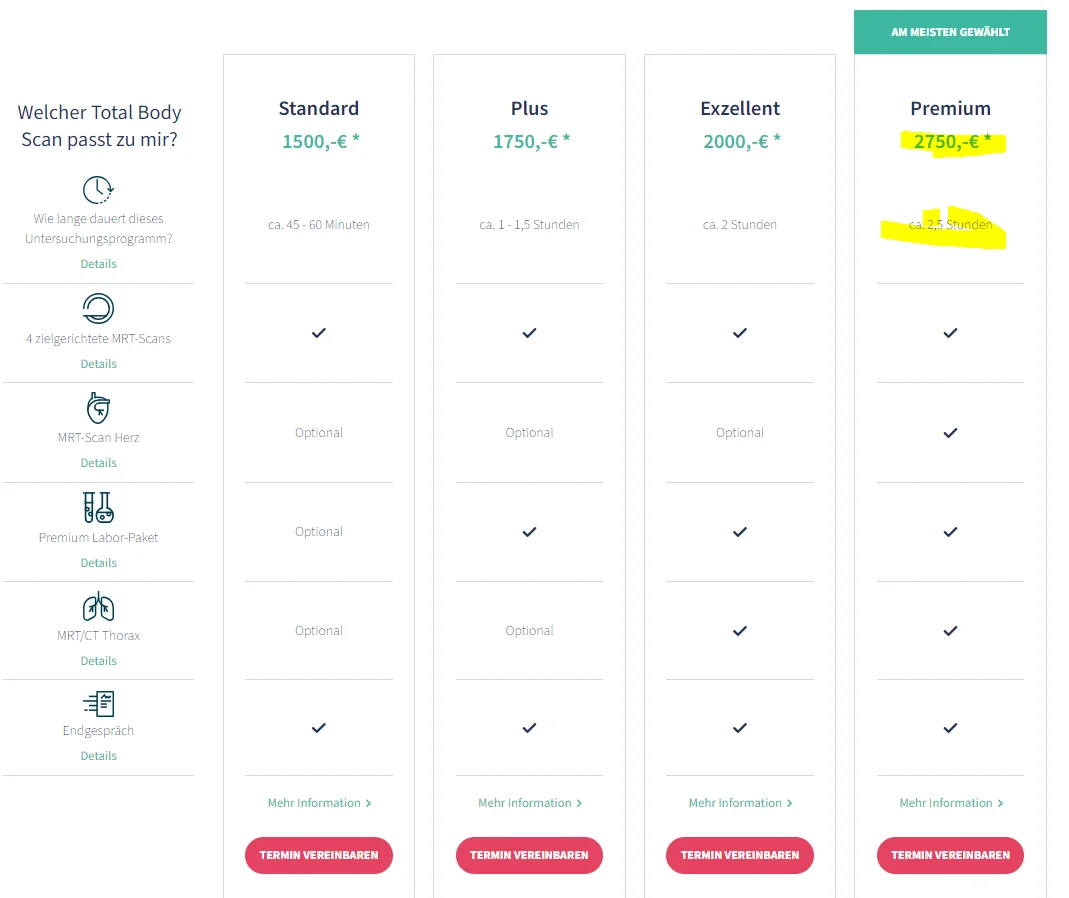This screenshot has height=898, width=1069.
Task: Click Premium checkmark for MRT-Scan Herz
Action: tap(950, 433)
